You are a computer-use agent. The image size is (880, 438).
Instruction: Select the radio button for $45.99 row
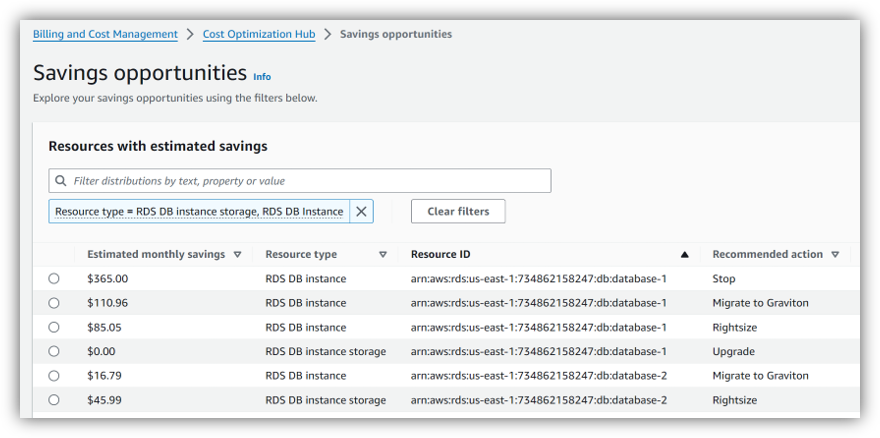click(53, 400)
